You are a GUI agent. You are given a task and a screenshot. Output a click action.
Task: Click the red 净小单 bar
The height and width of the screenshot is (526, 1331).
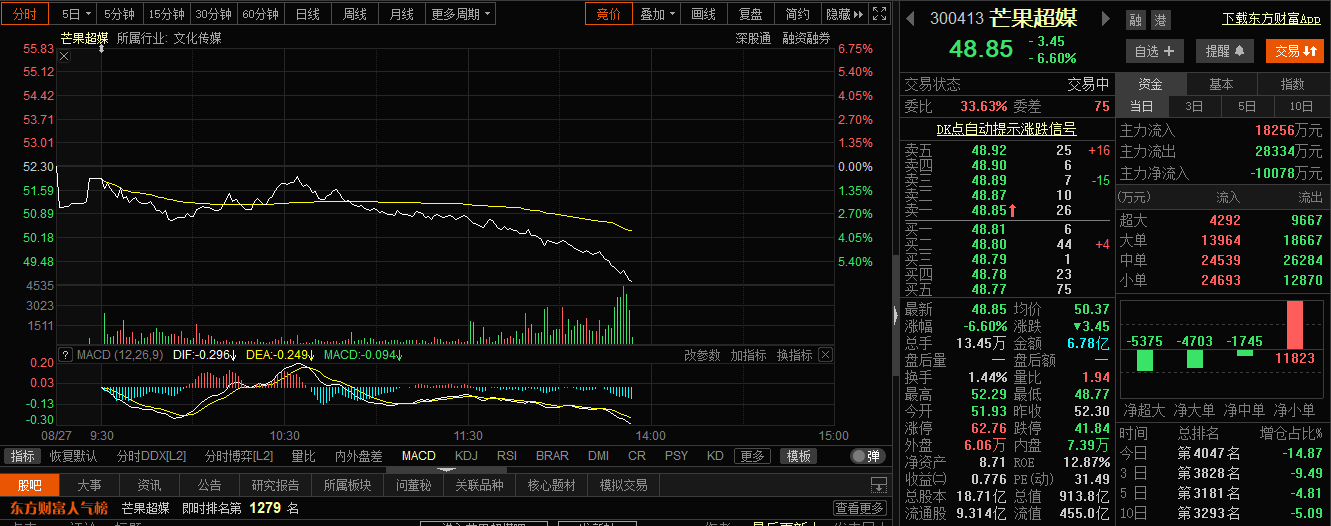(1295, 325)
